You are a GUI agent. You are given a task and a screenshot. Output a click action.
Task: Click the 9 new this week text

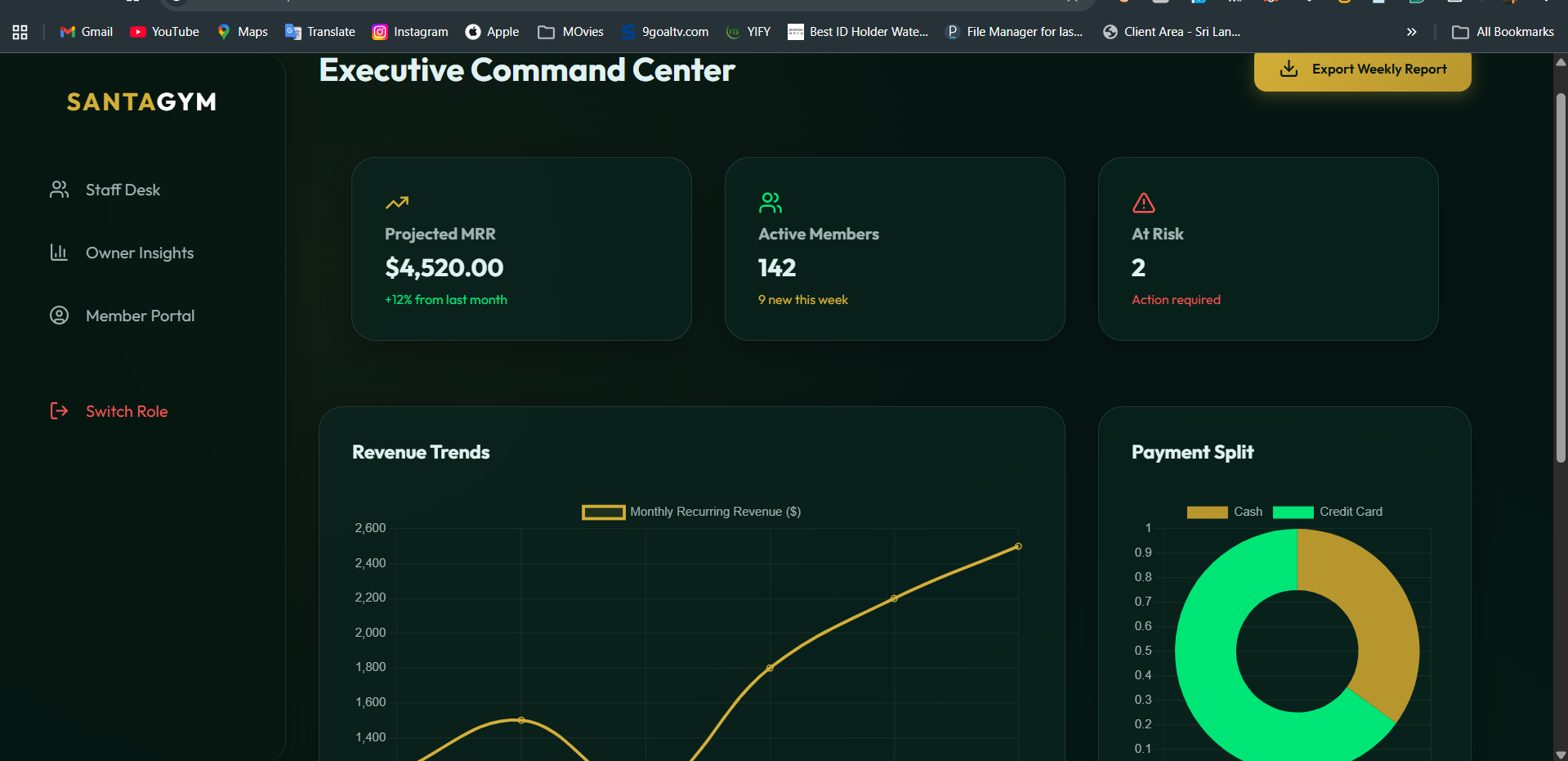[803, 300]
